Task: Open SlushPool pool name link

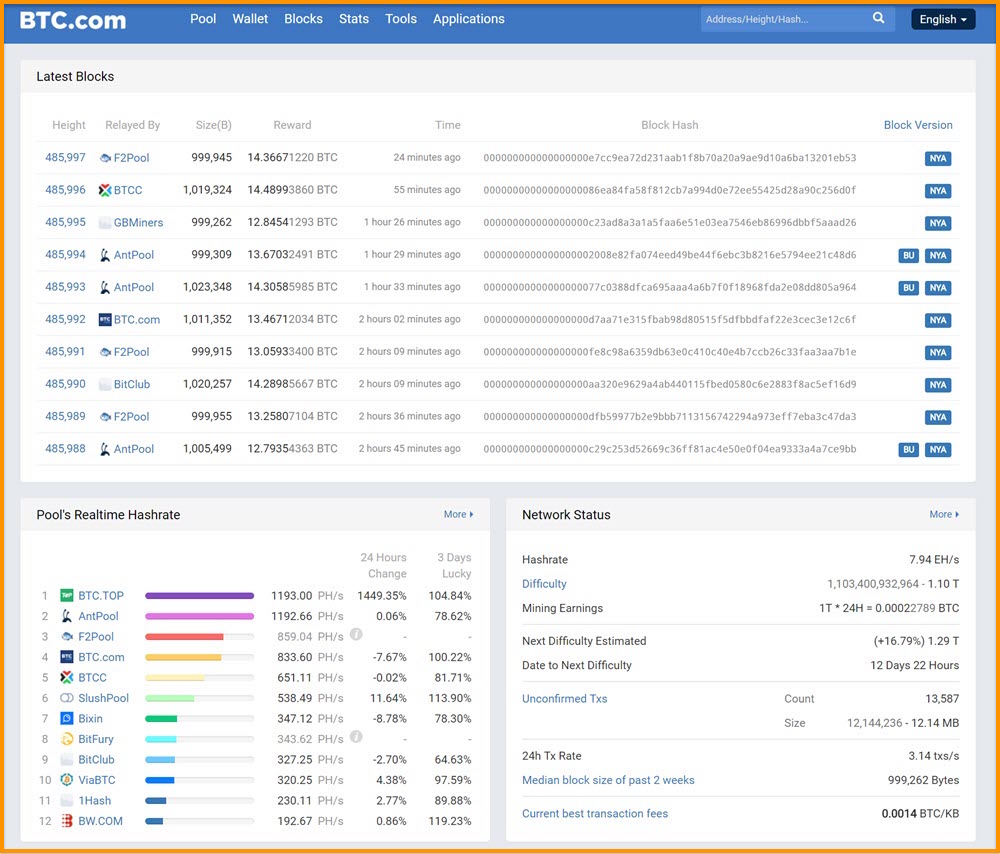Action: click(103, 698)
